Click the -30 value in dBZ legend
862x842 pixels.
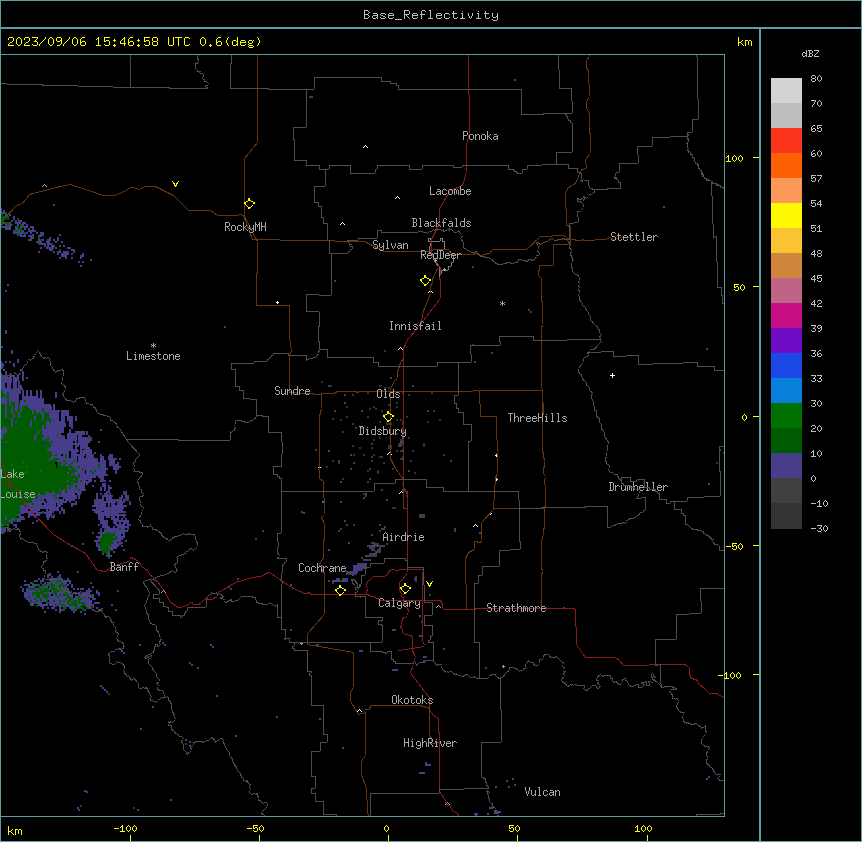point(819,529)
